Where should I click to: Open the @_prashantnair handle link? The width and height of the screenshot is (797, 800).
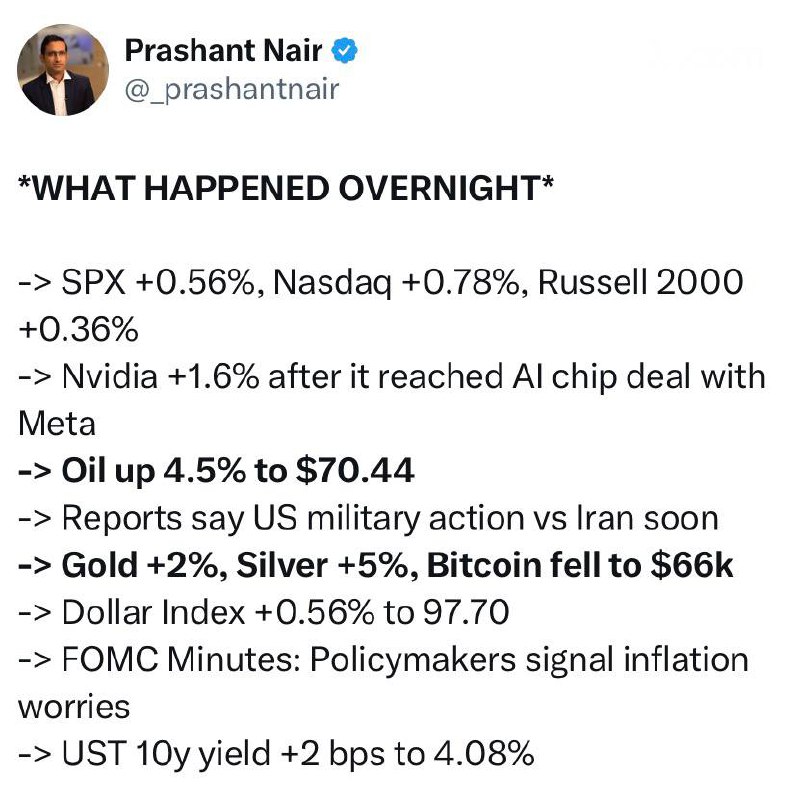pyautogui.click(x=232, y=89)
